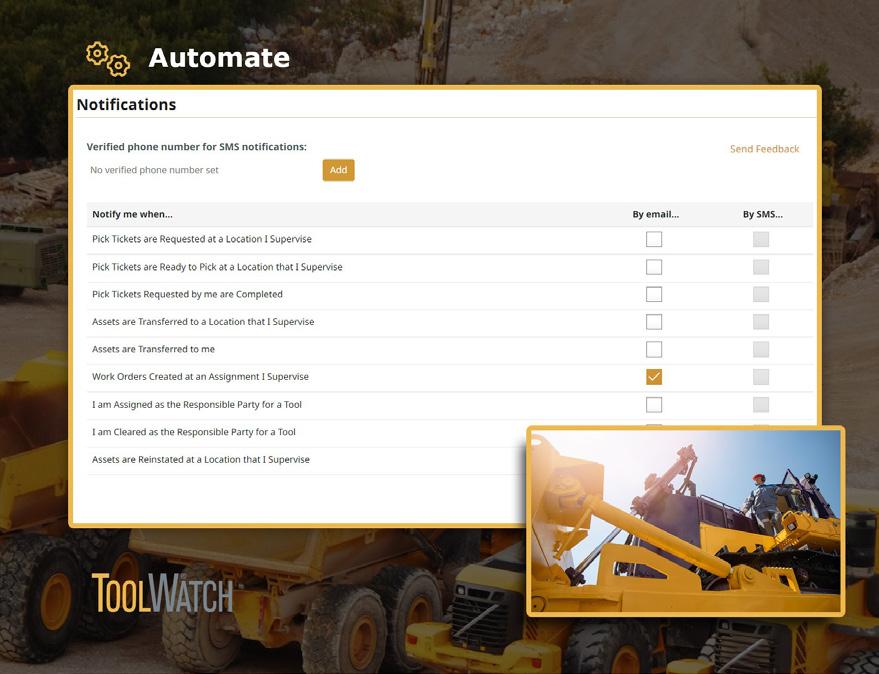The height and width of the screenshot is (674, 879).
Task: Click 'No verified phone number set' field
Action: point(154,170)
